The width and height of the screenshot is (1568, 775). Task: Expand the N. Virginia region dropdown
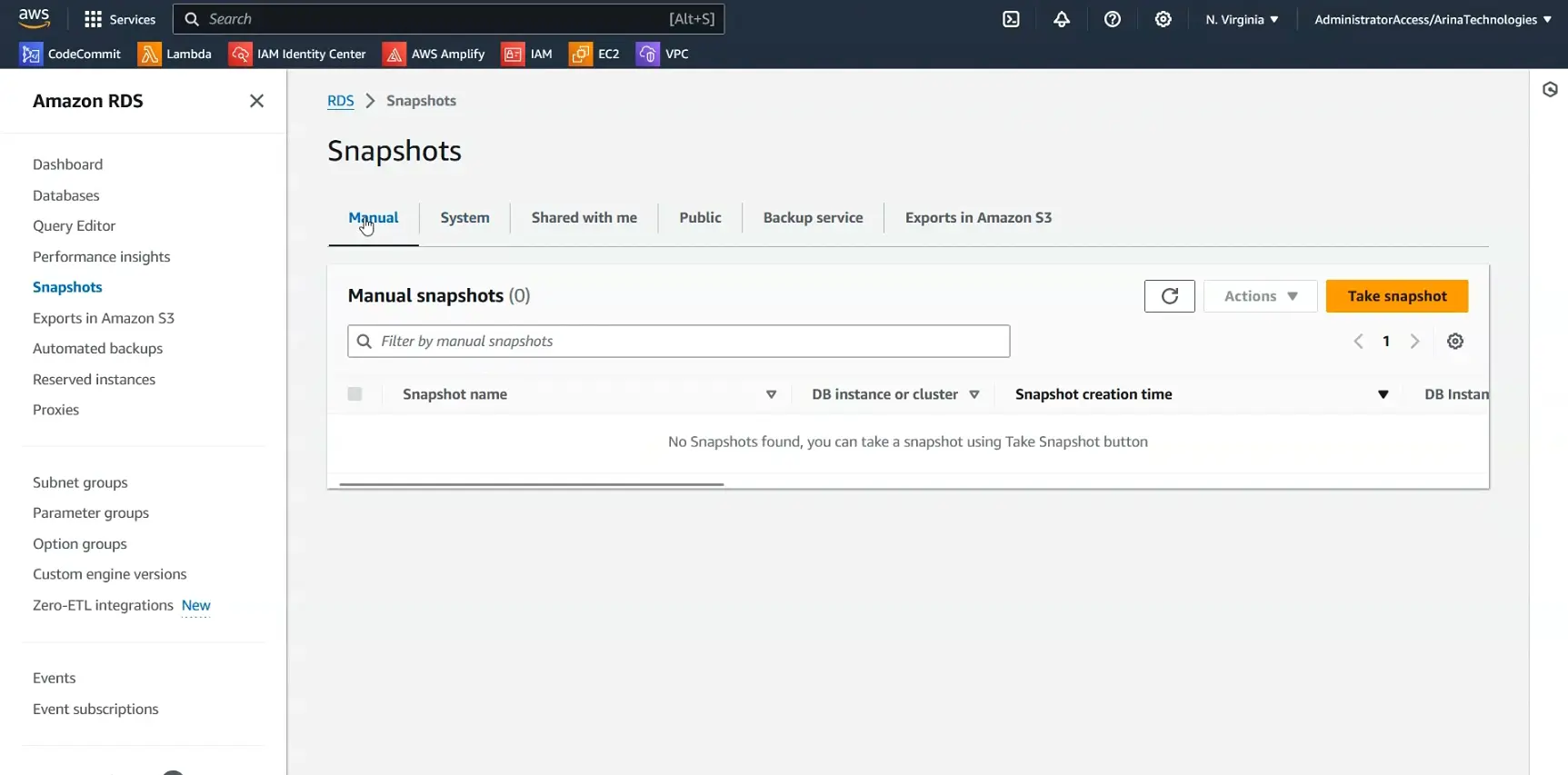[1242, 19]
